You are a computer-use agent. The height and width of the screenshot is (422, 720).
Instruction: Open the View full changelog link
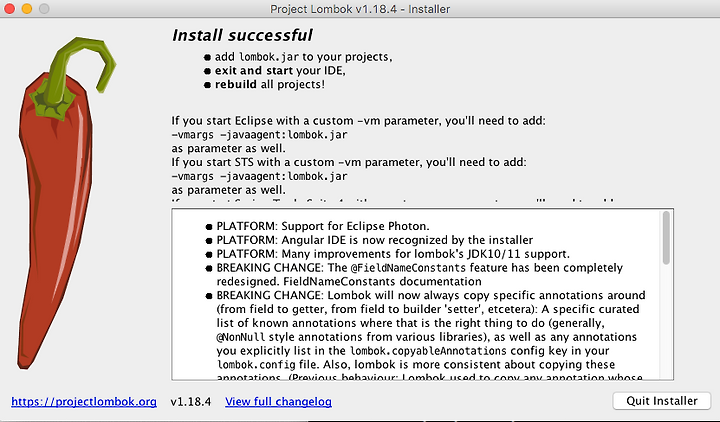click(x=278, y=402)
